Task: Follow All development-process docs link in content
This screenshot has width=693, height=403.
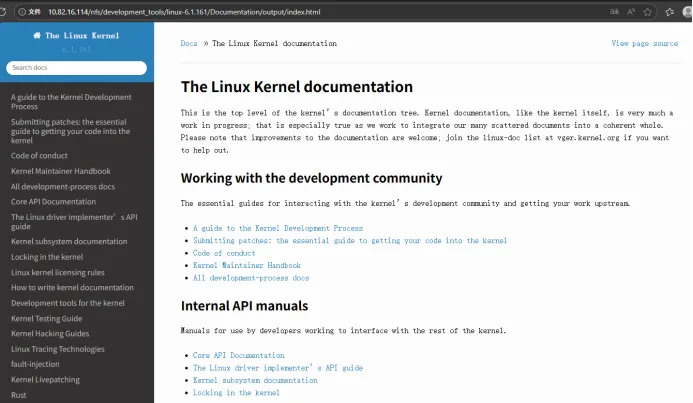Action: (251, 278)
